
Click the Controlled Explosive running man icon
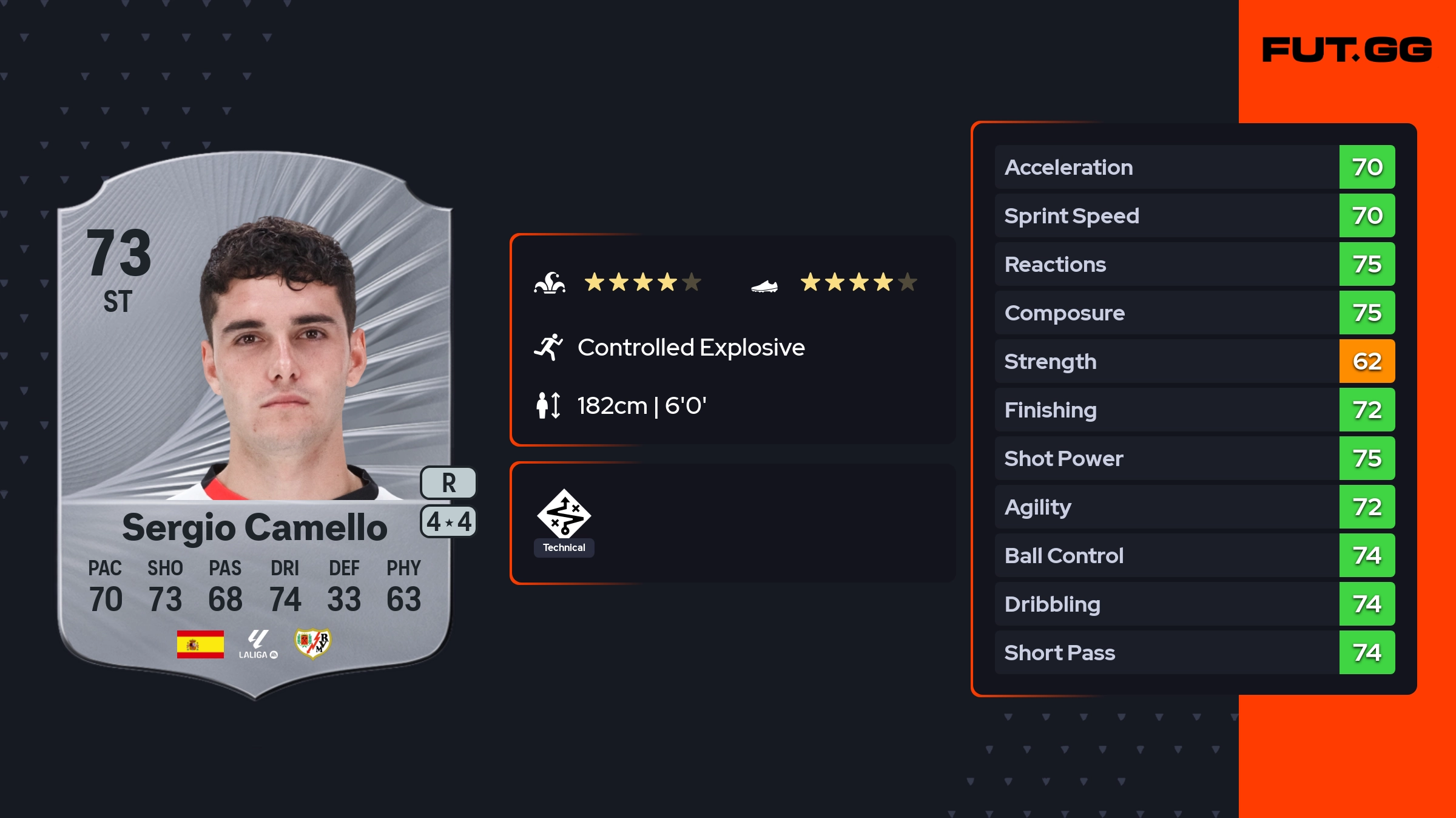548,348
